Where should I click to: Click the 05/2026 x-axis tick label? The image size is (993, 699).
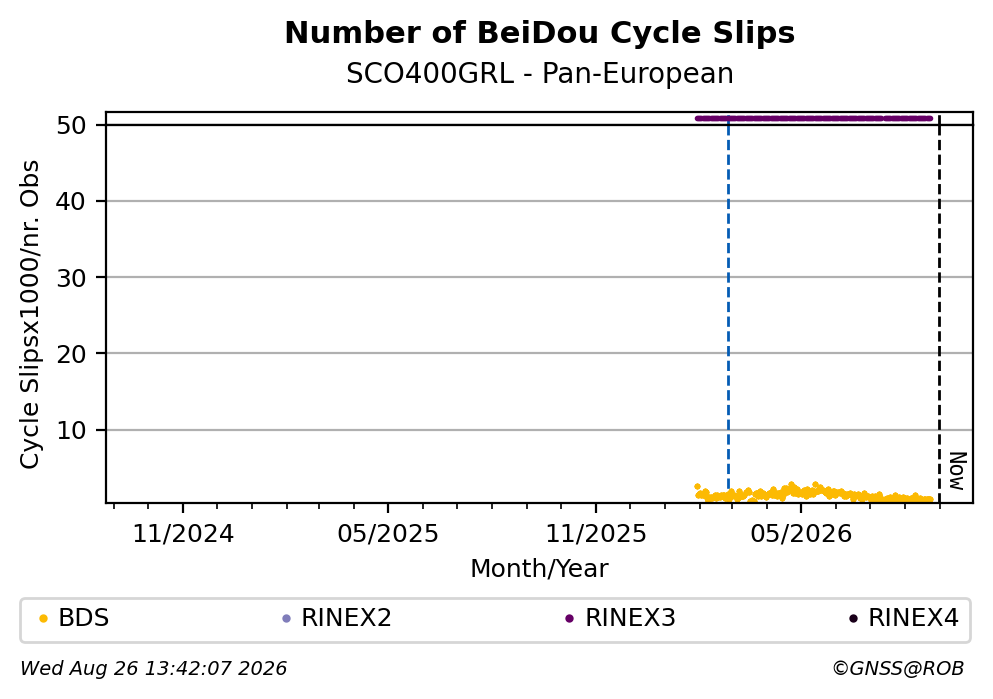pos(801,534)
